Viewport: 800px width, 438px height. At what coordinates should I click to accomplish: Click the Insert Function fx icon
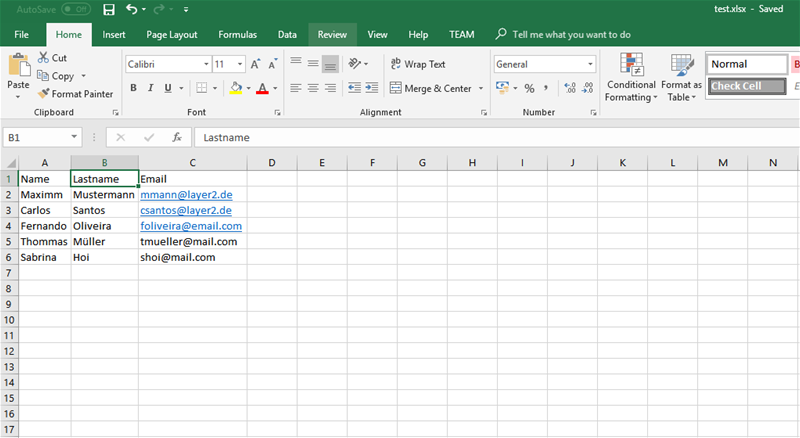pyautogui.click(x=177, y=137)
